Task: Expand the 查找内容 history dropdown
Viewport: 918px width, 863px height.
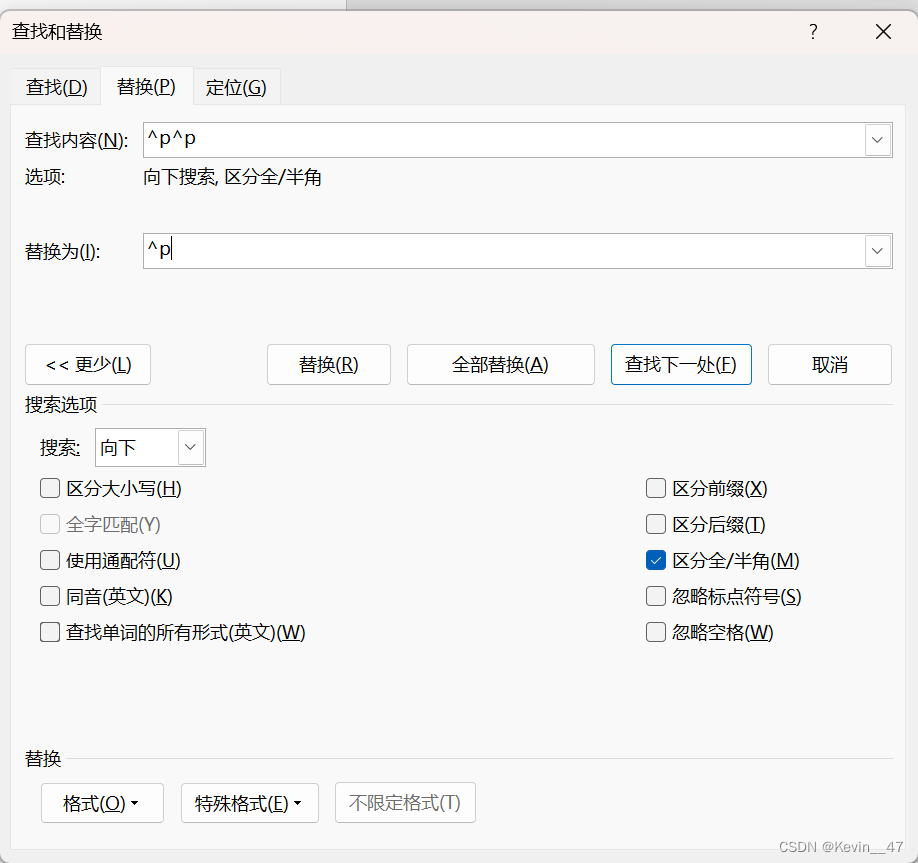Action: [878, 140]
